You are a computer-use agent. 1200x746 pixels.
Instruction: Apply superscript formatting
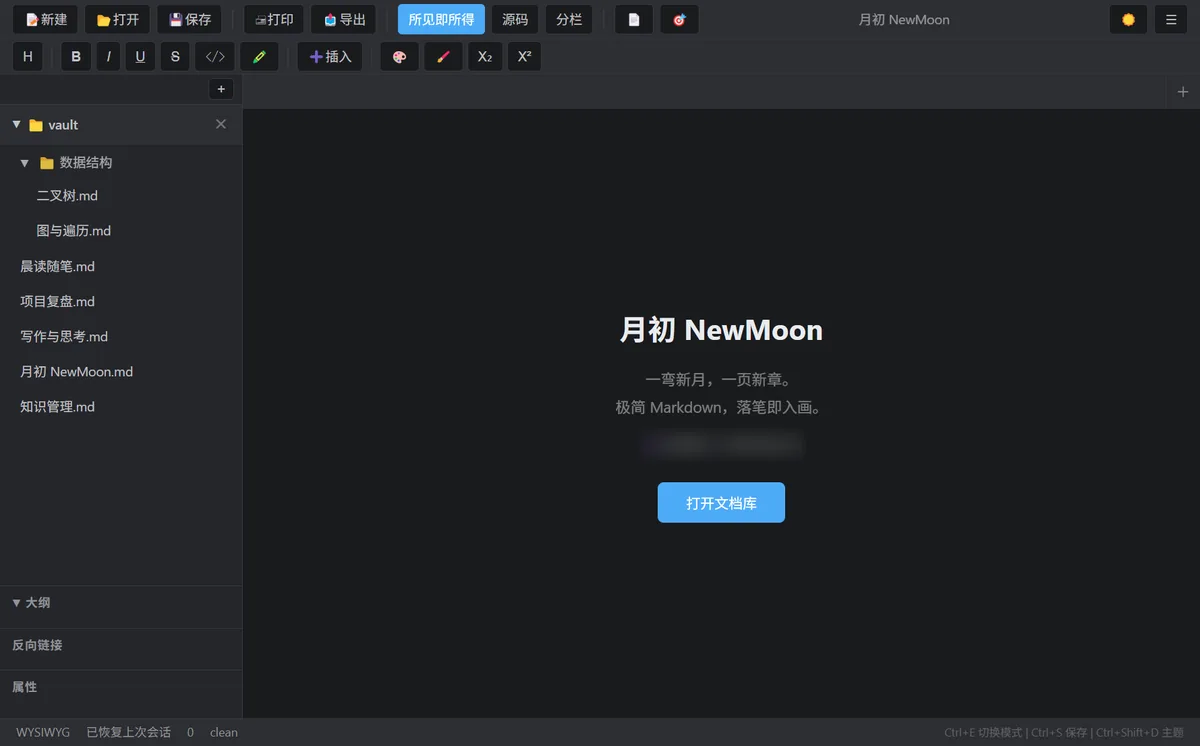click(x=524, y=57)
